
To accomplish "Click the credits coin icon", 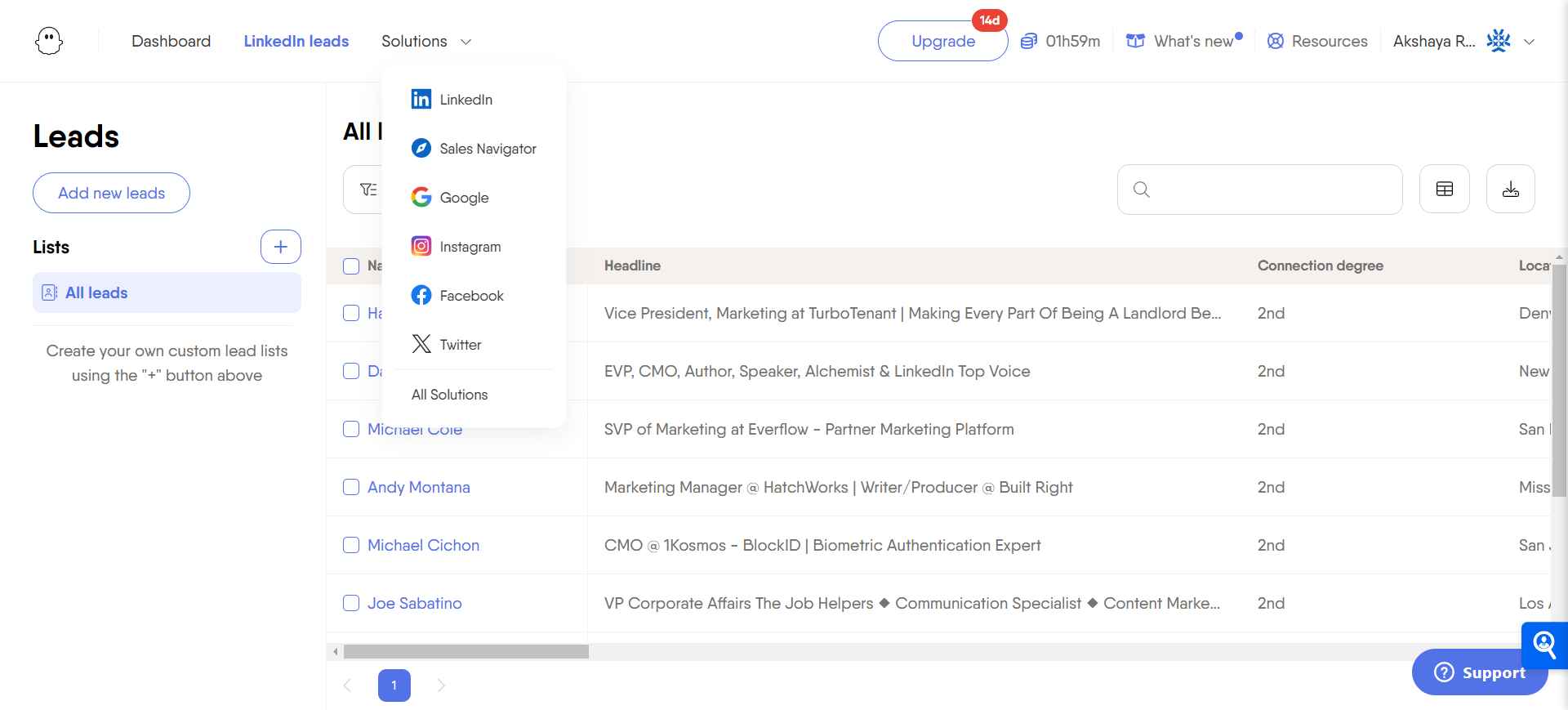I will pyautogui.click(x=1029, y=41).
